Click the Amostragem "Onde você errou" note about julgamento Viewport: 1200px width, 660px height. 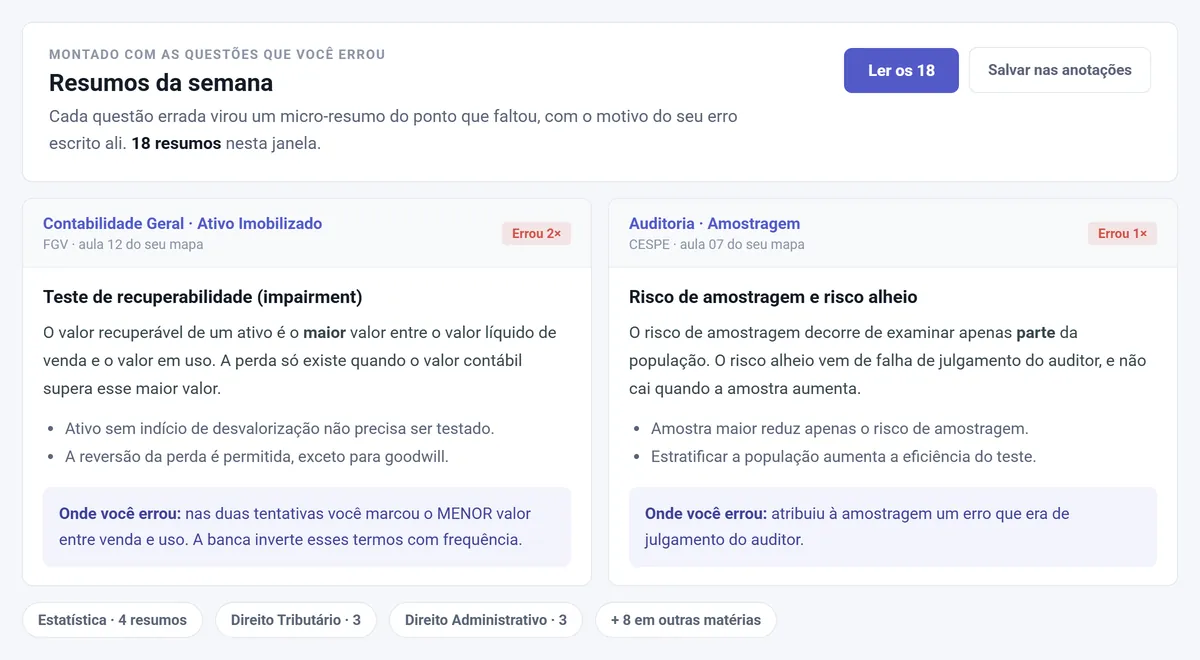coord(893,527)
